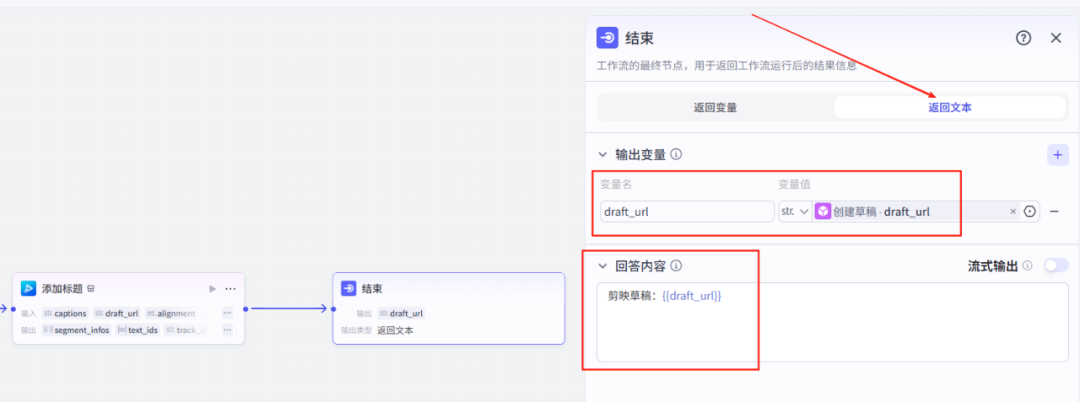Expand more inputs ellipsis on 添加标题 node
The width and height of the screenshot is (1080, 402).
click(227, 313)
